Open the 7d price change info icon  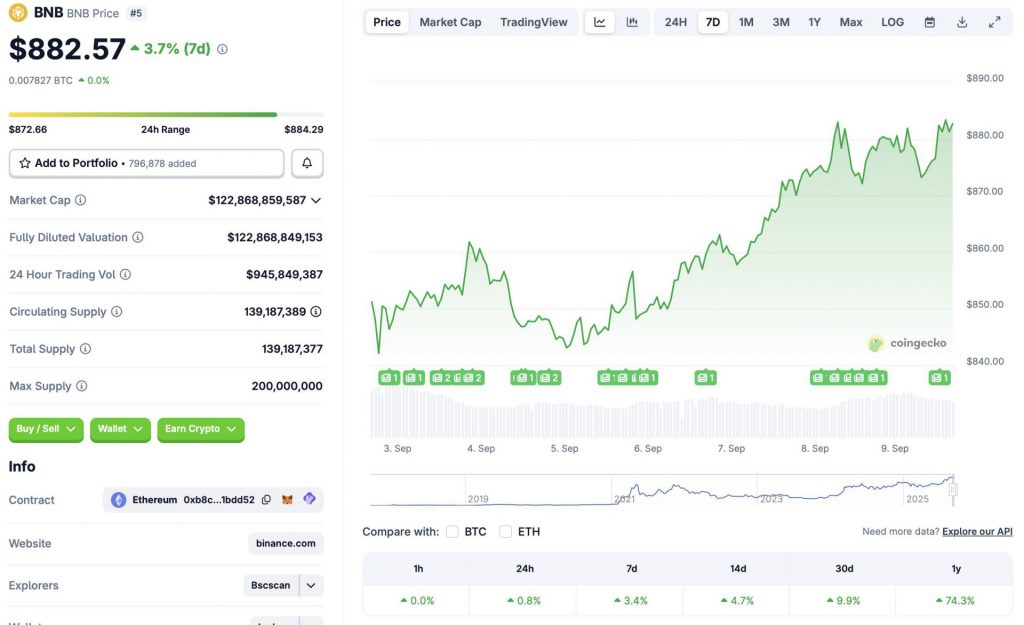click(x=222, y=49)
